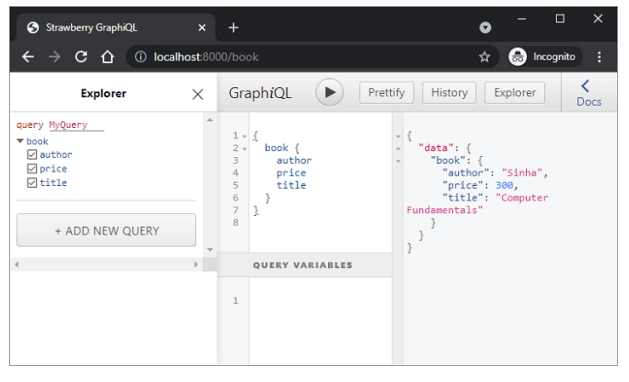The height and width of the screenshot is (382, 629).
Task: Select the book field label in Explorer
Action: [x=37, y=141]
